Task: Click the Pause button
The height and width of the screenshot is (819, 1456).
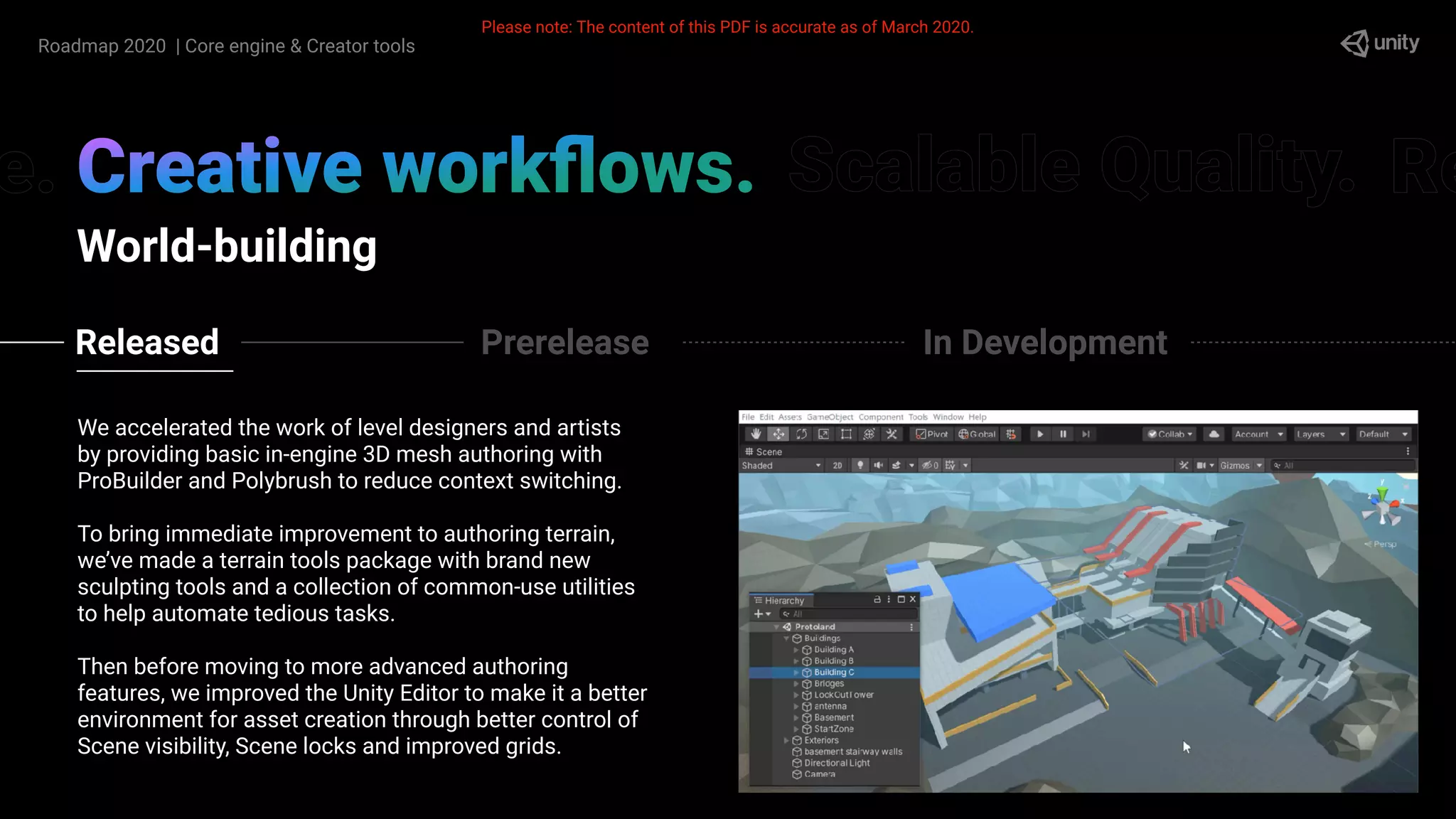Action: [1063, 434]
